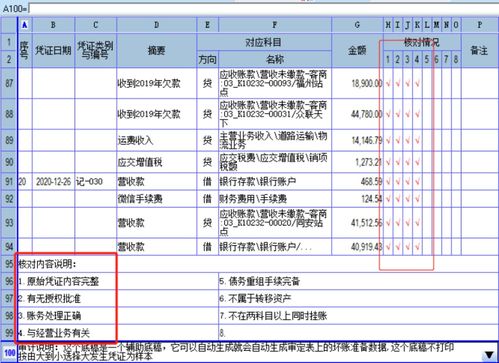Click check mark in column 1 of row 91
Screen dimensions: 499x363
click(388, 182)
